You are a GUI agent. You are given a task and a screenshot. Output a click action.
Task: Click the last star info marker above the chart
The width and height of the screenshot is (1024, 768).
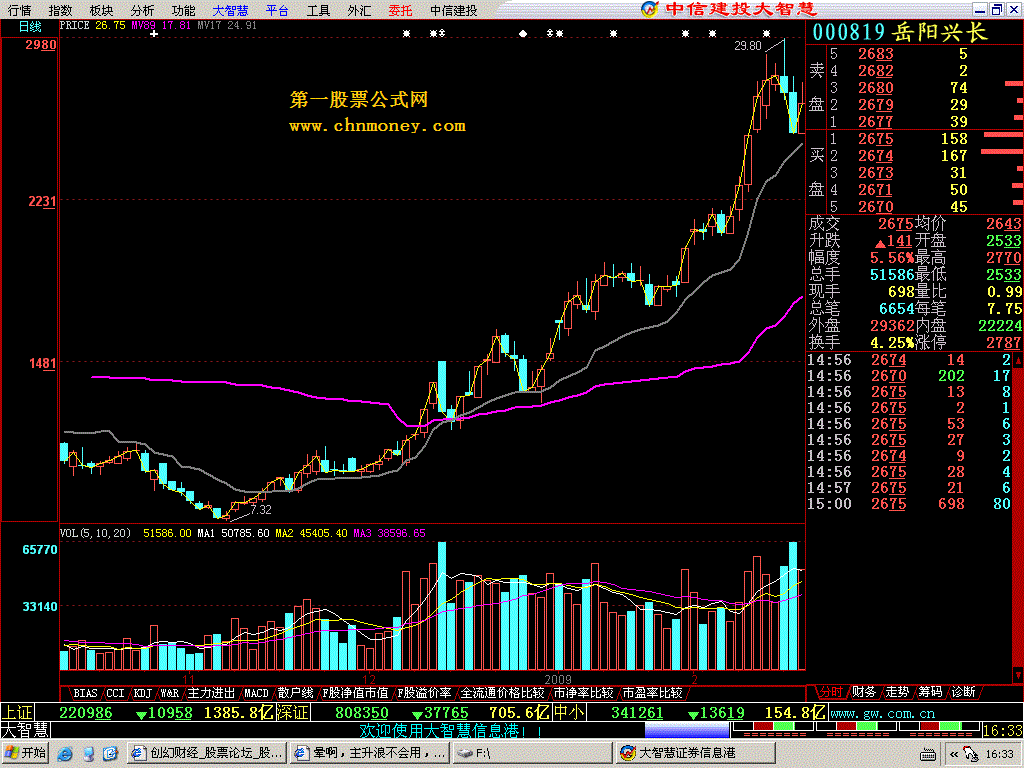pyautogui.click(x=766, y=33)
